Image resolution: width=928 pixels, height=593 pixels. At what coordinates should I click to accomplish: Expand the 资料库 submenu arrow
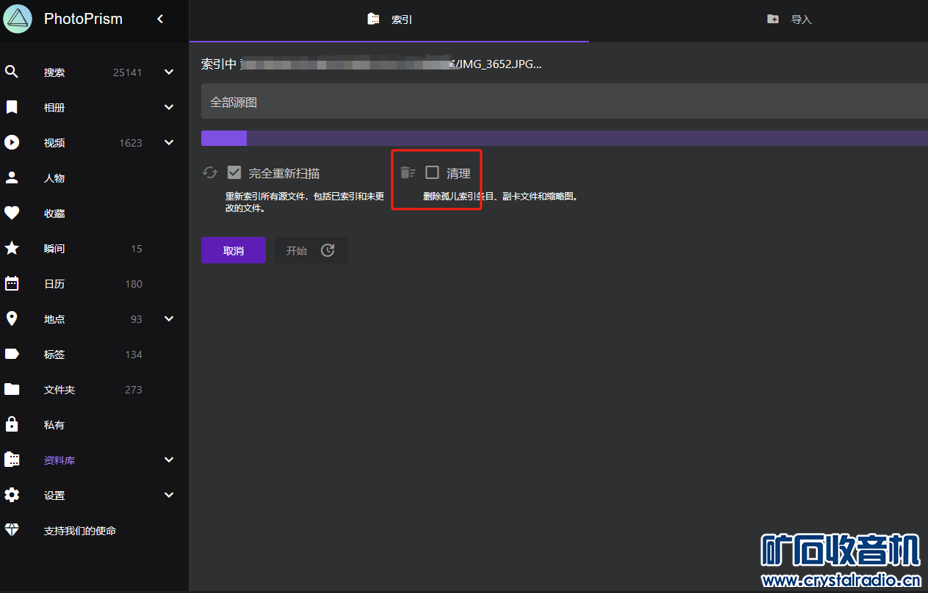tap(169, 460)
